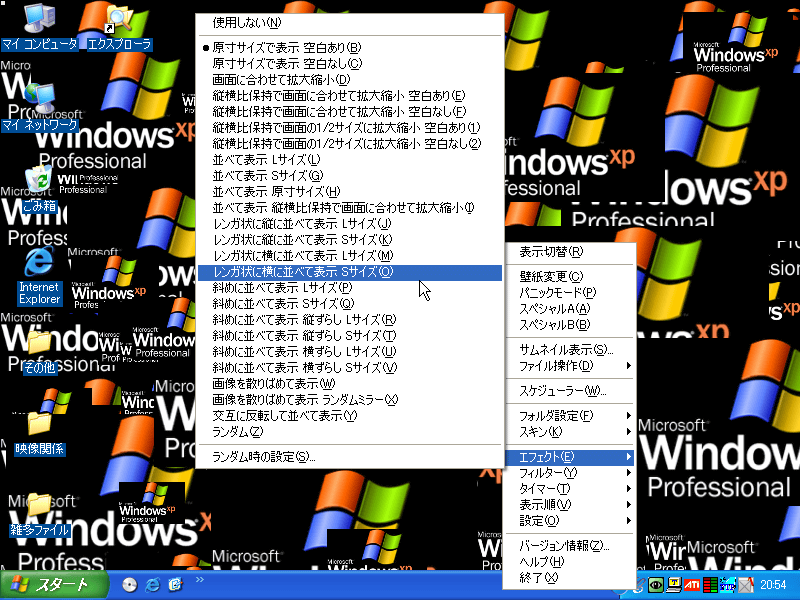Expand フィルター(Y) submenu
Screen dimensions: 800x600
[570, 473]
